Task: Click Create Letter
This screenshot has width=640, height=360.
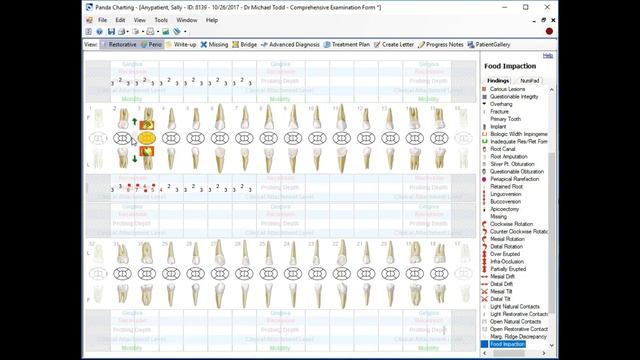Action: pos(394,44)
